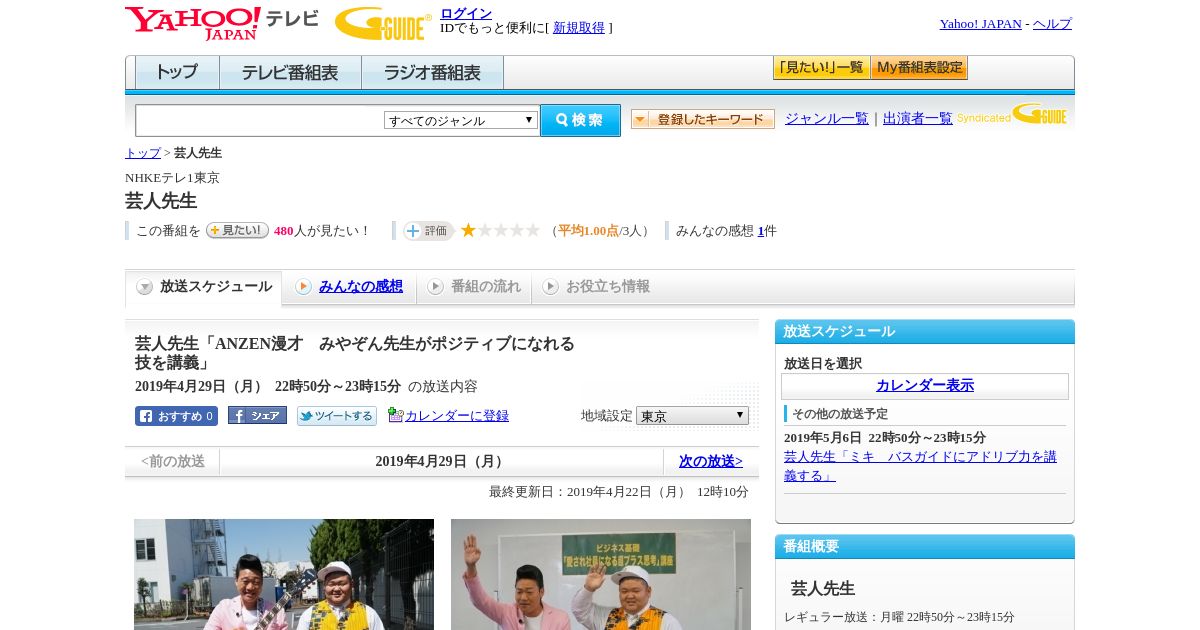
Task: Click 放送スケジュール sidebar panel header
Action: click(x=925, y=332)
